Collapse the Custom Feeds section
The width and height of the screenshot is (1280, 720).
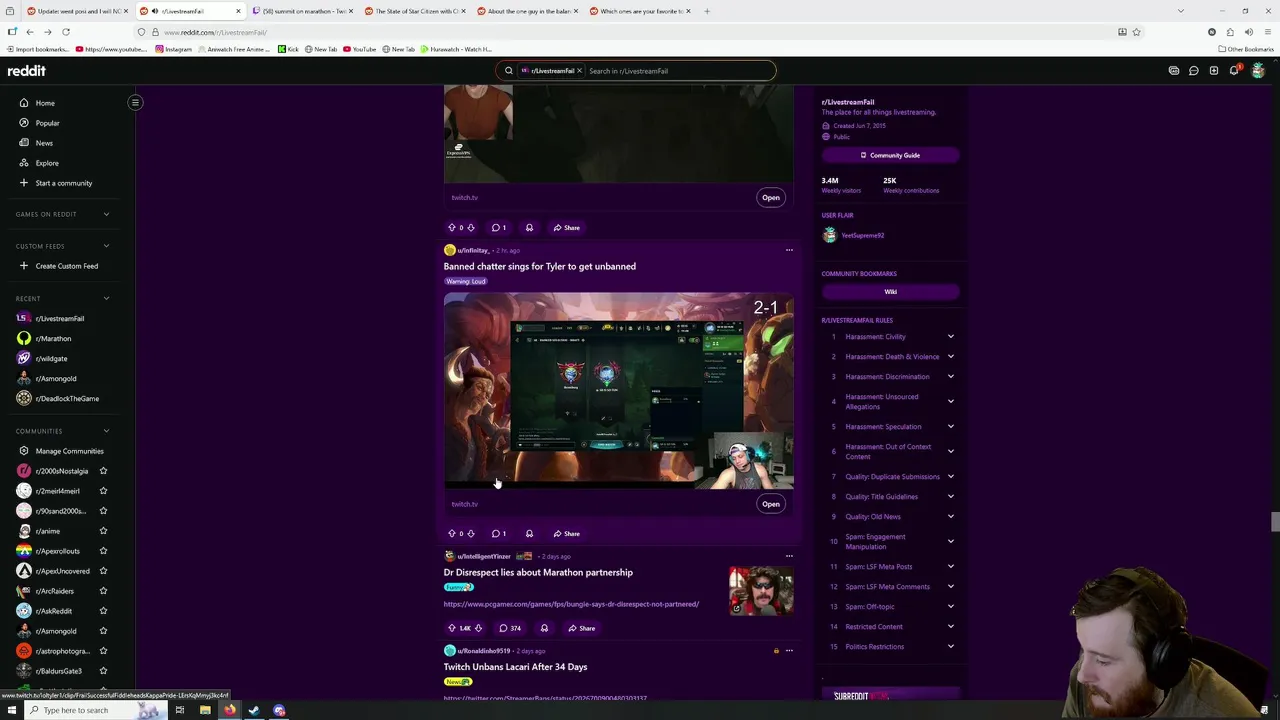(106, 246)
